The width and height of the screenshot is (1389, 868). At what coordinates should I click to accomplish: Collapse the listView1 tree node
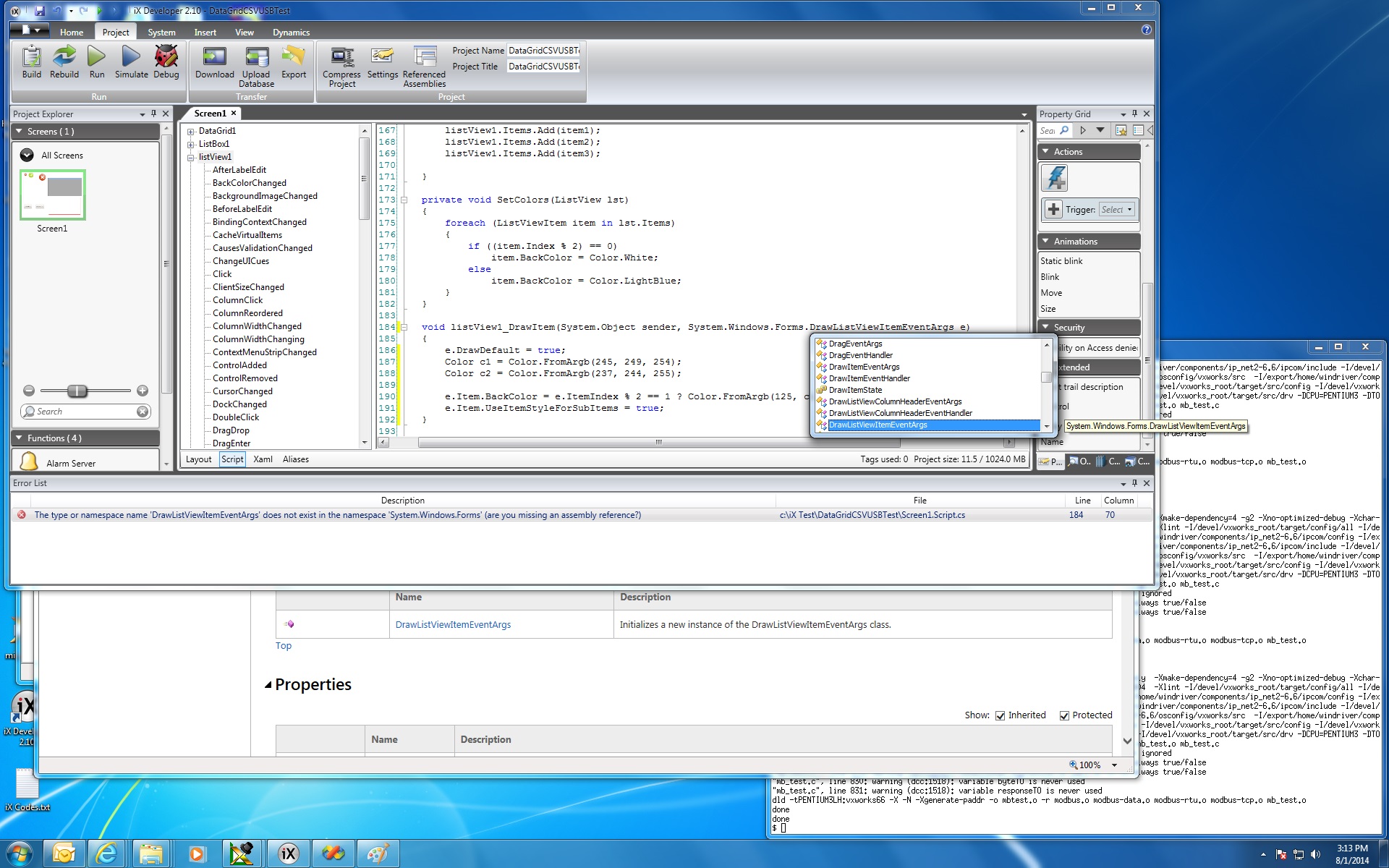tap(191, 158)
